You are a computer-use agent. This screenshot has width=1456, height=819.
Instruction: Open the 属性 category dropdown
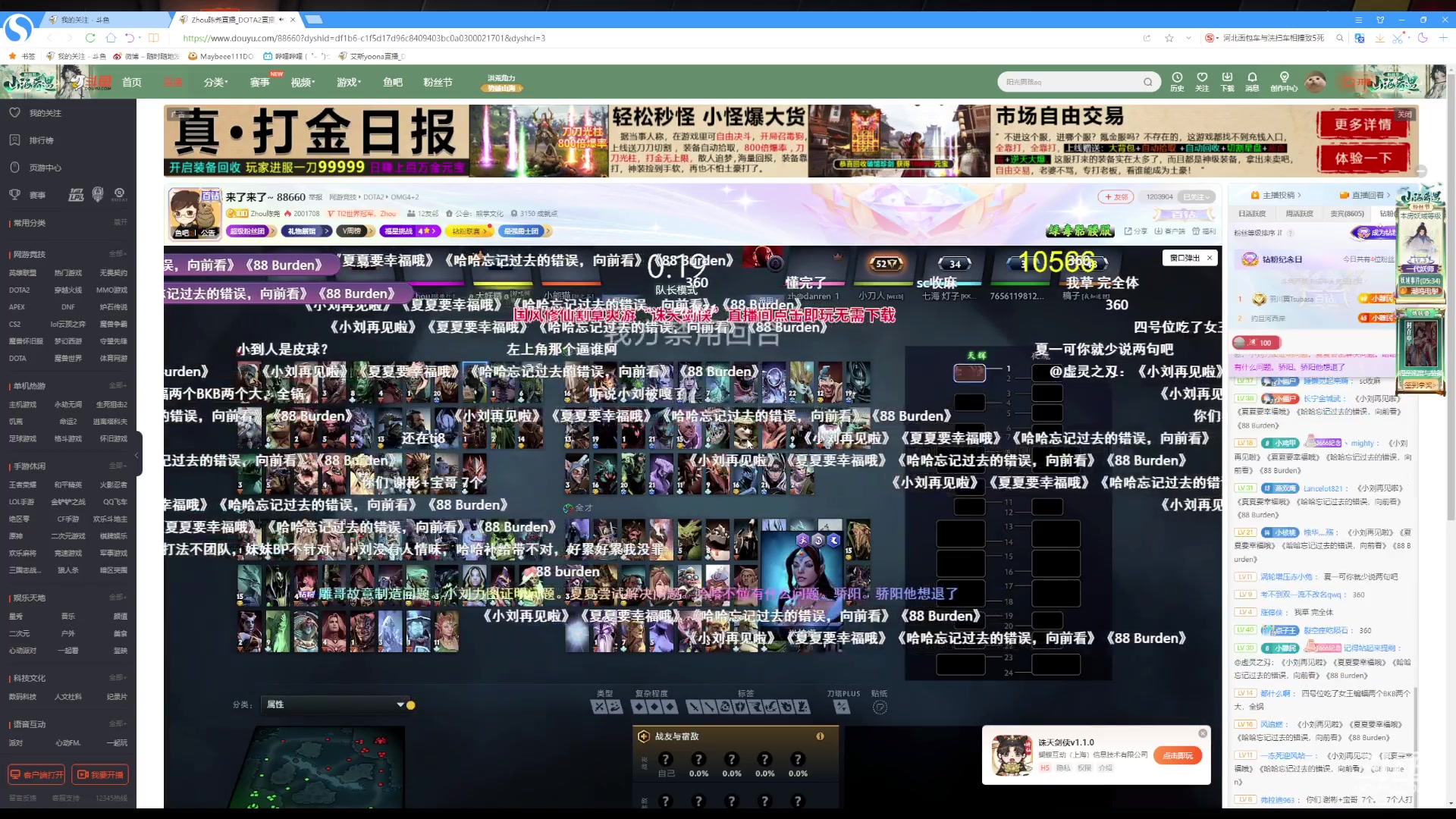click(x=334, y=704)
